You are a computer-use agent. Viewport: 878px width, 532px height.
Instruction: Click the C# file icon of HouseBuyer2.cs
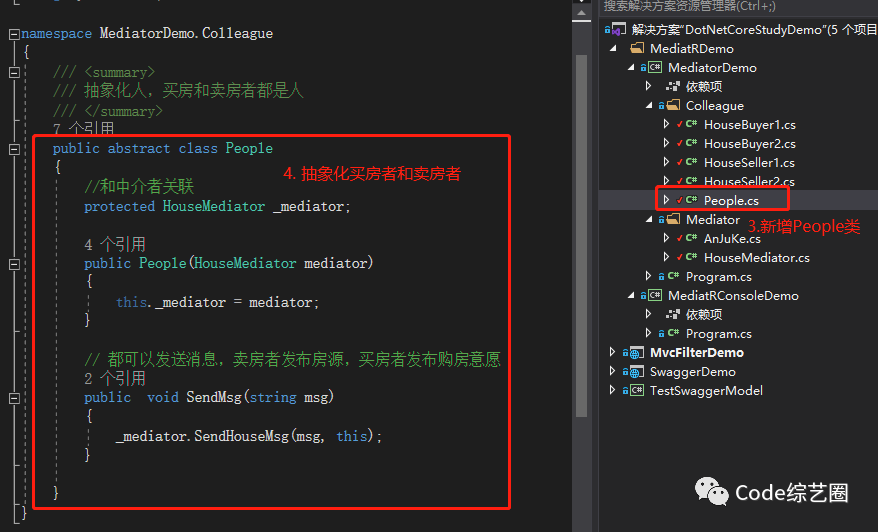[x=691, y=143]
